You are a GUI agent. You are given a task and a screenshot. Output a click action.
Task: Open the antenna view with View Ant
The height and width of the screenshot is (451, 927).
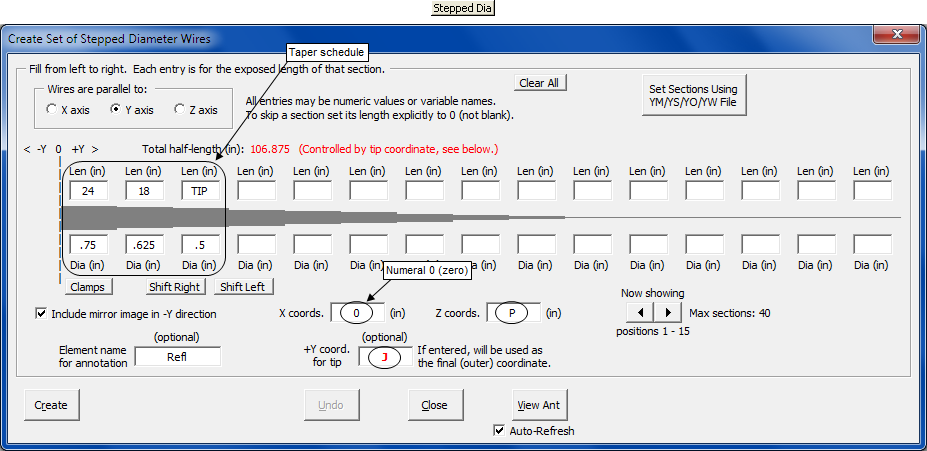click(539, 405)
